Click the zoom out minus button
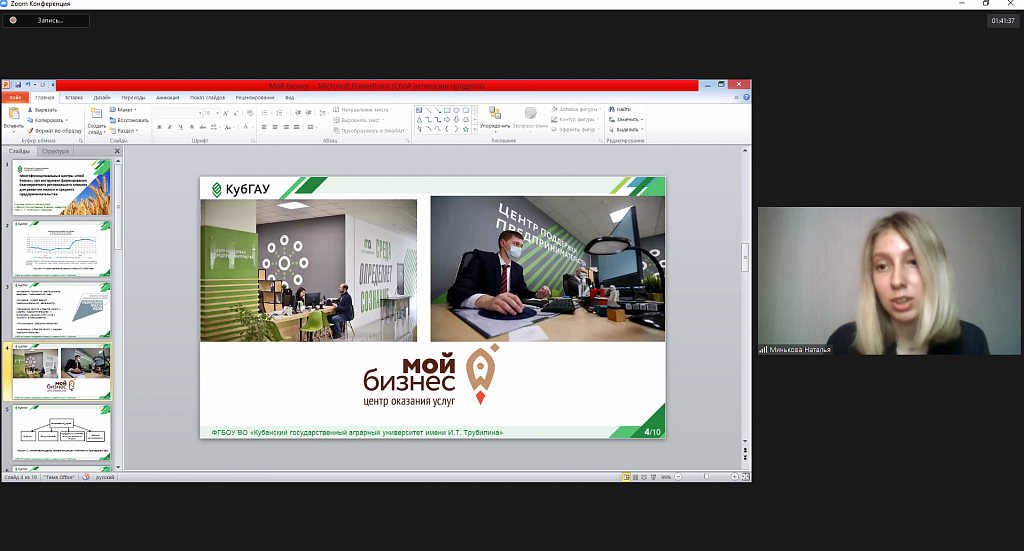This screenshot has height=551, width=1024. click(678, 477)
